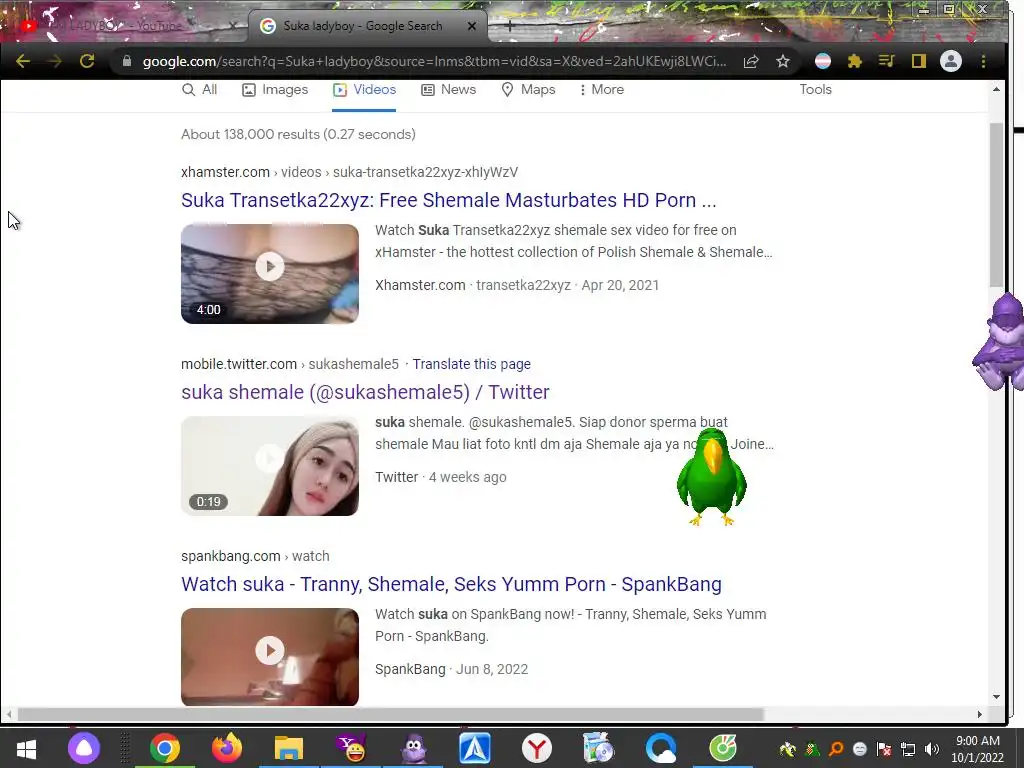
Task: Open Yahoo Messenger taskbar icon
Action: [351, 748]
